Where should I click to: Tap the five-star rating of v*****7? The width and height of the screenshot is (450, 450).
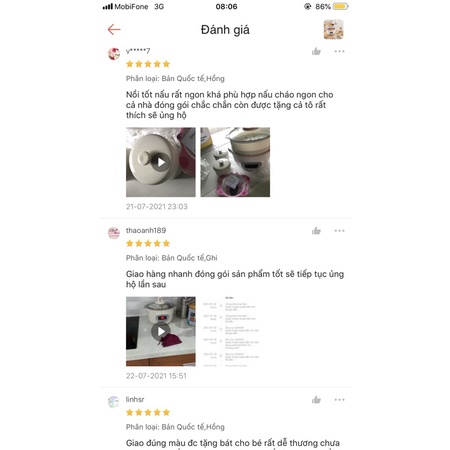tap(148, 64)
